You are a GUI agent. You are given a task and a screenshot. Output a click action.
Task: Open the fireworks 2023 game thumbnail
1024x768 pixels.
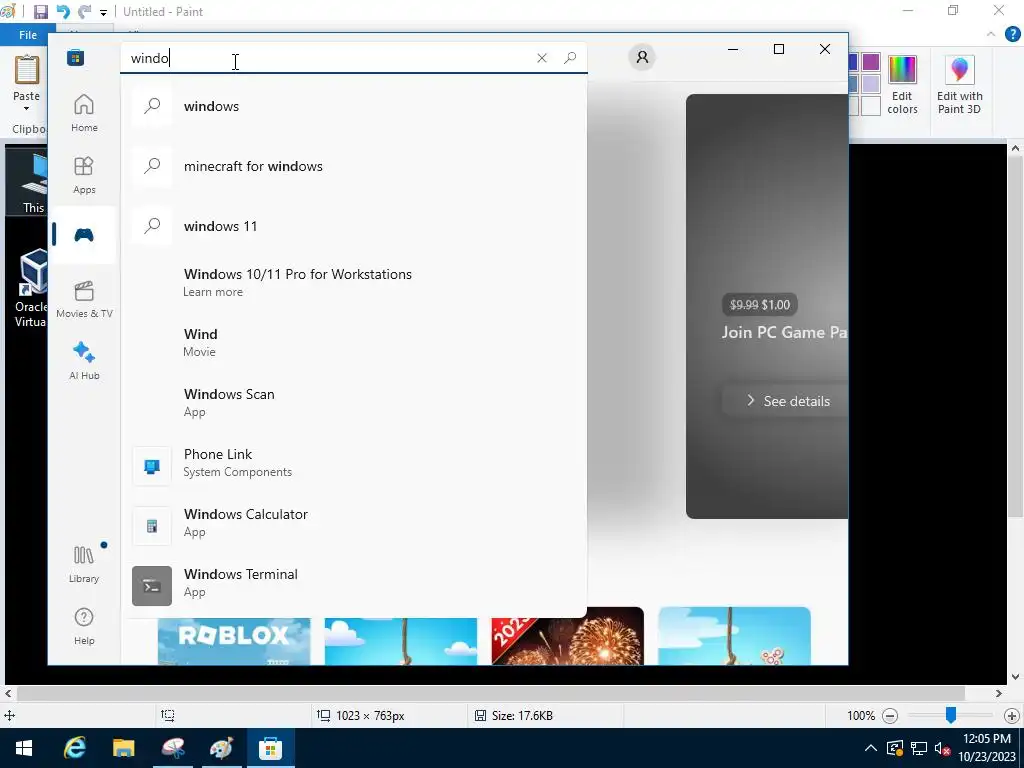[568, 637]
